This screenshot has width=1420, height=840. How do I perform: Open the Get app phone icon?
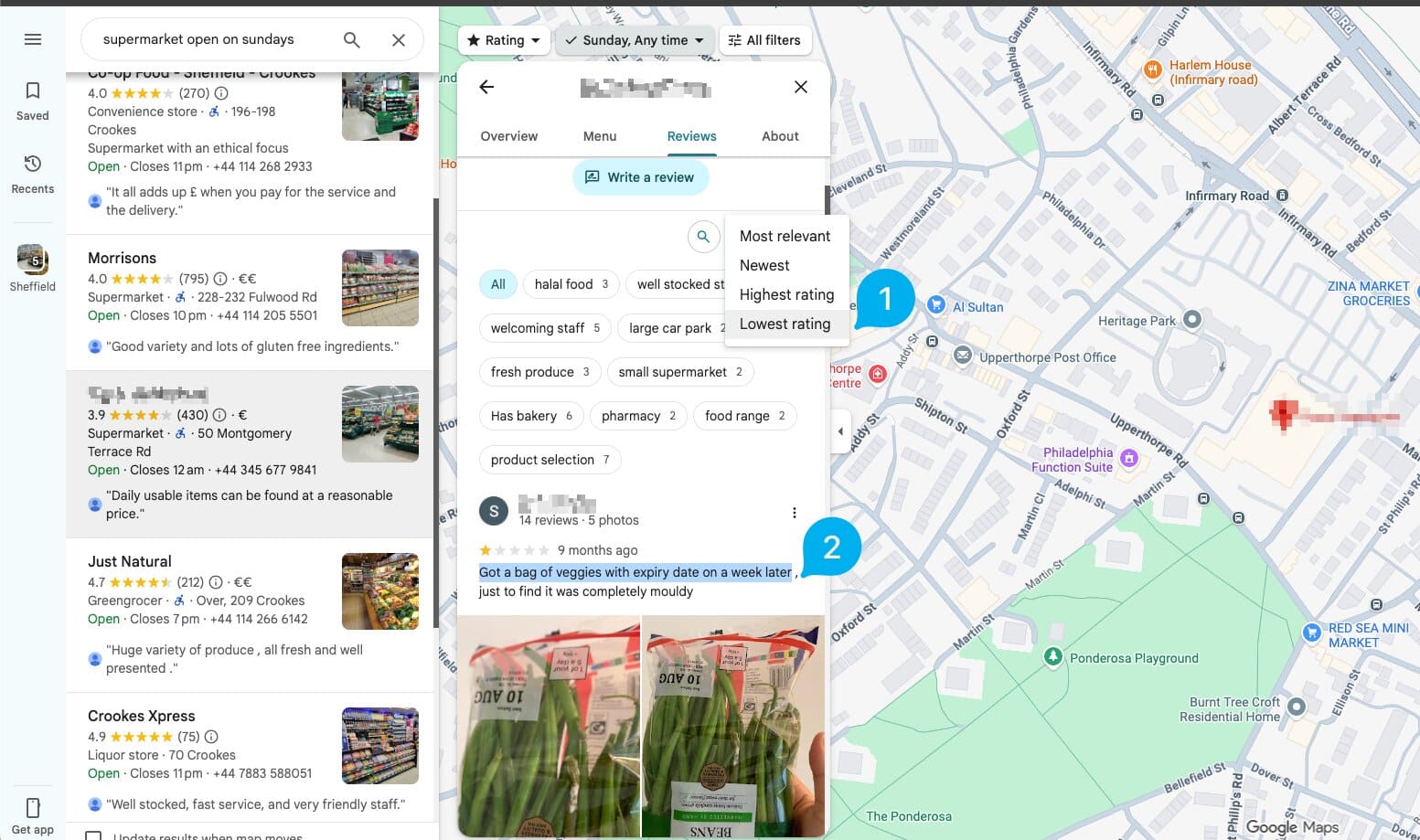(x=33, y=808)
